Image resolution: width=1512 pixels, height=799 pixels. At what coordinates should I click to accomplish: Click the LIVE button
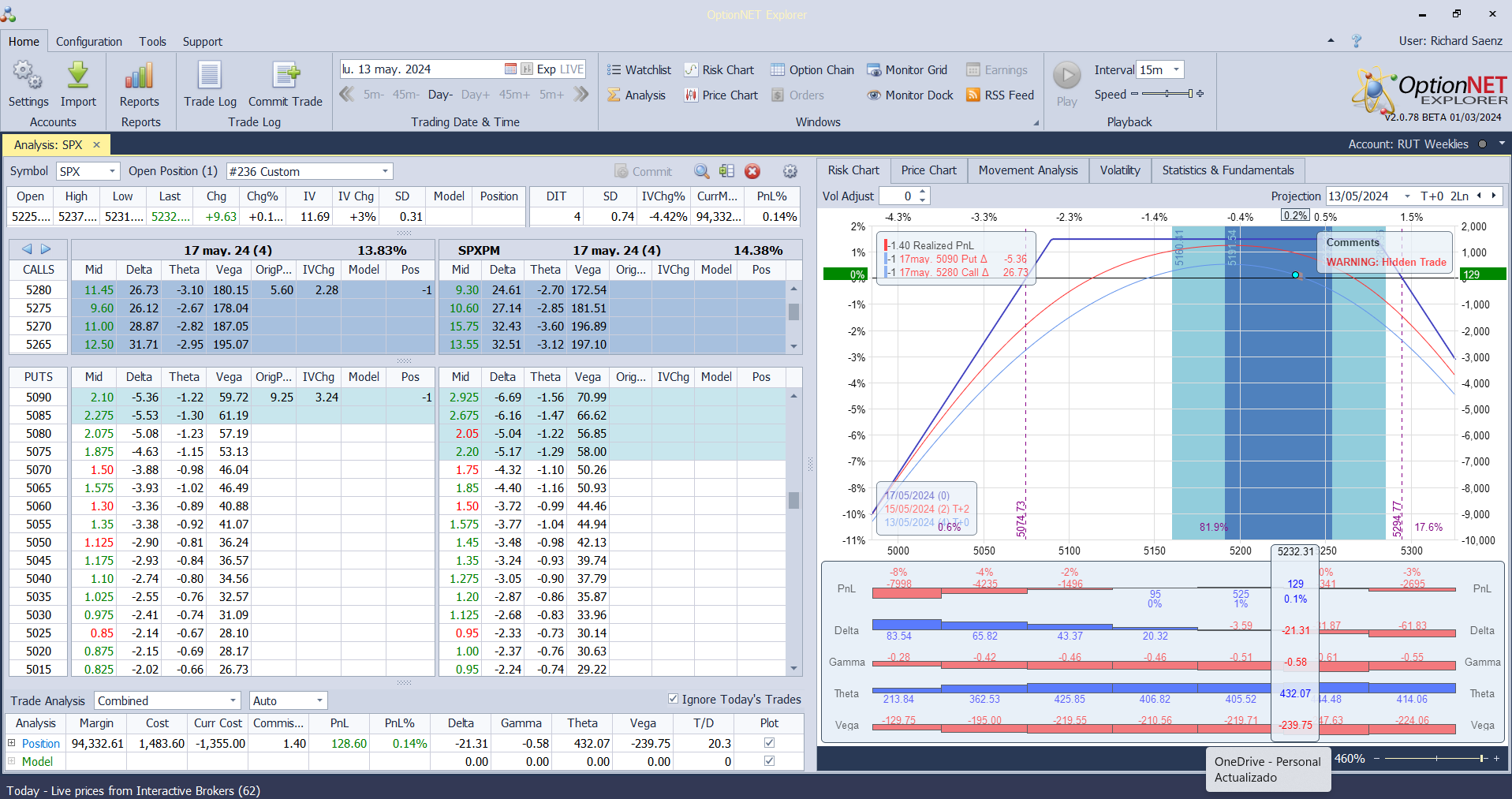tap(572, 69)
